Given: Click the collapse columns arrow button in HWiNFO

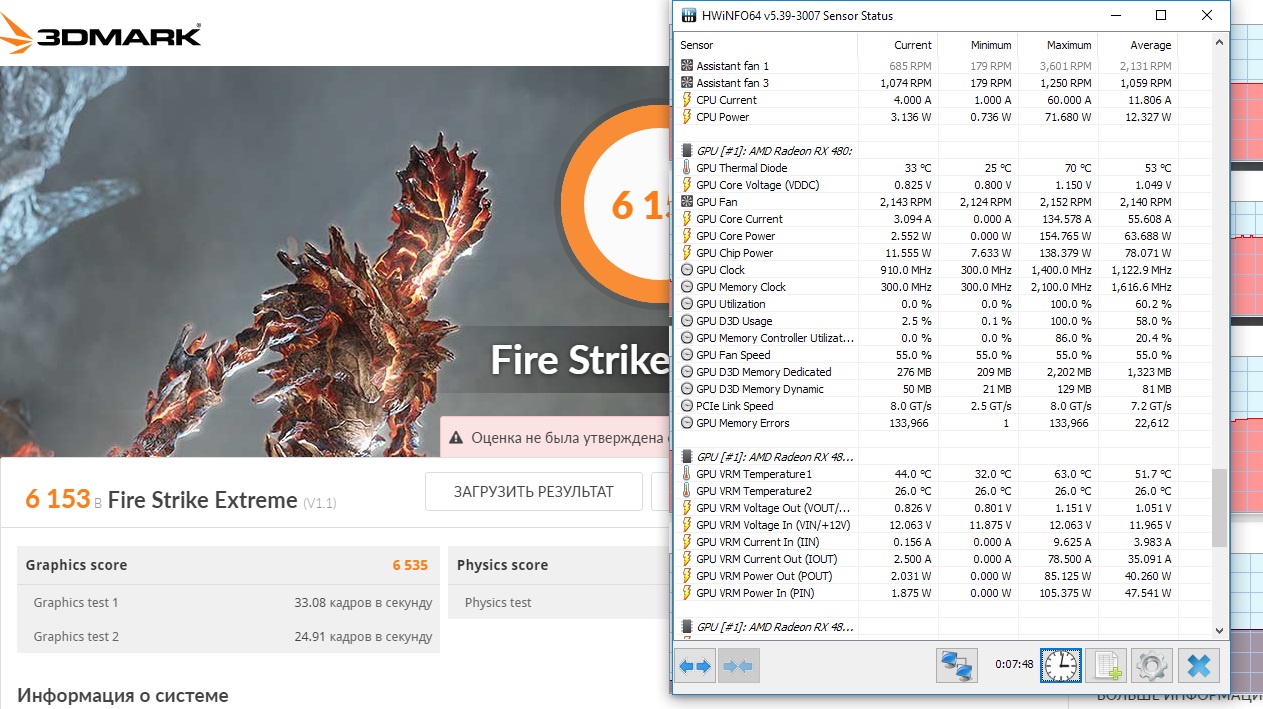Looking at the screenshot, I should 738,665.
